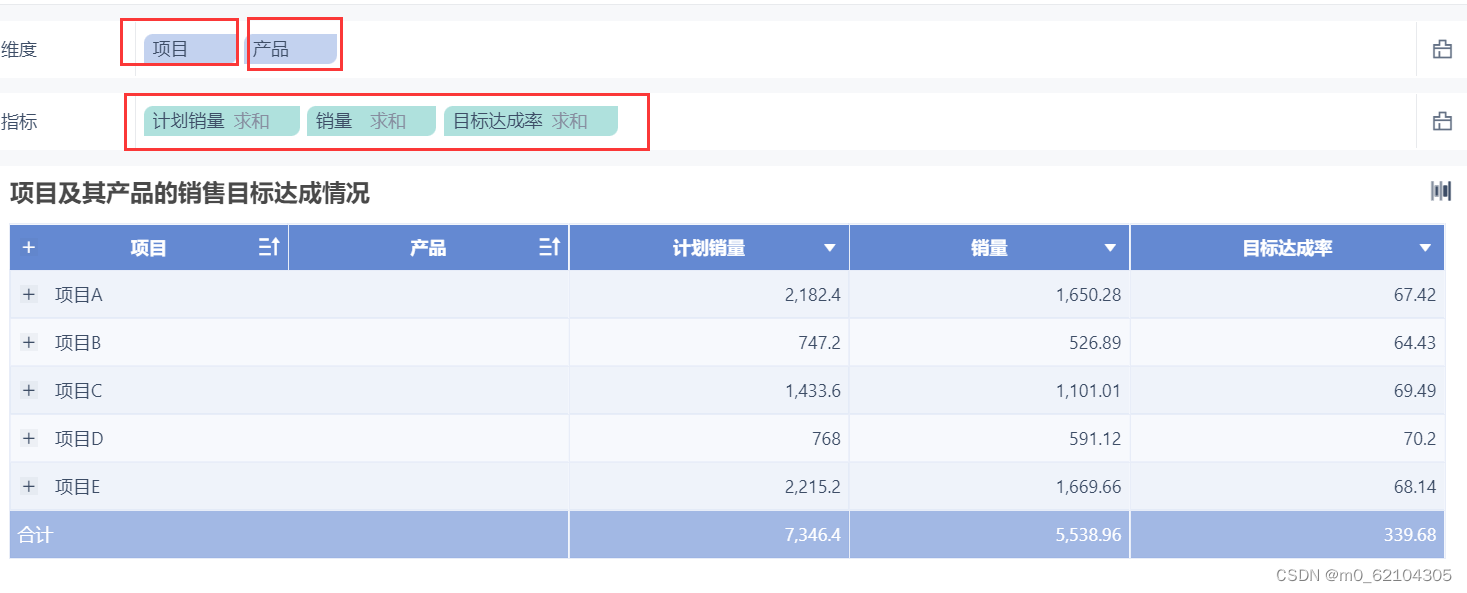Image resolution: width=1467 pixels, height=593 pixels.
Task: Click the 70.2 achievement rate cell
Action: click(x=1288, y=438)
